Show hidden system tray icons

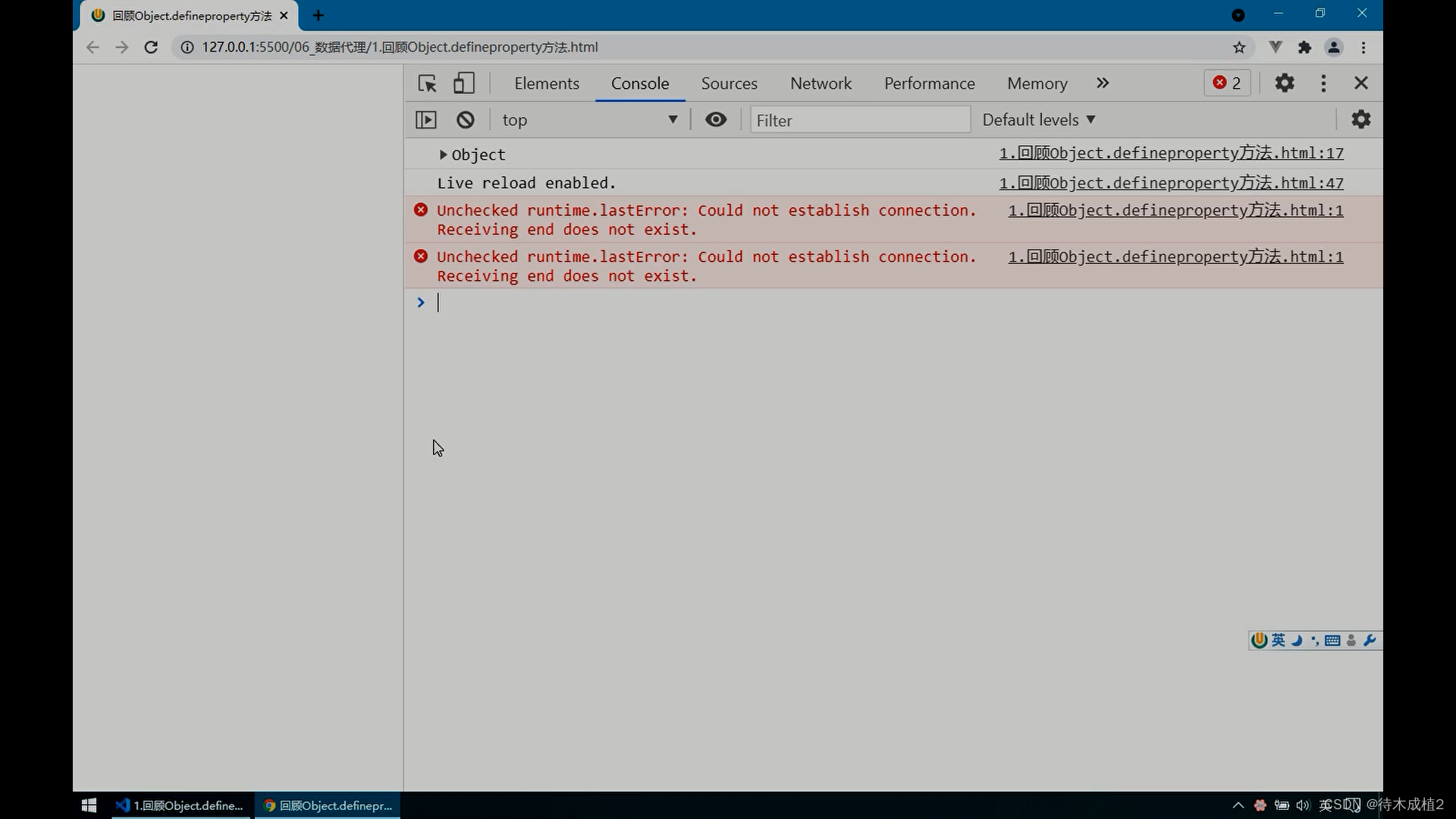click(1238, 805)
